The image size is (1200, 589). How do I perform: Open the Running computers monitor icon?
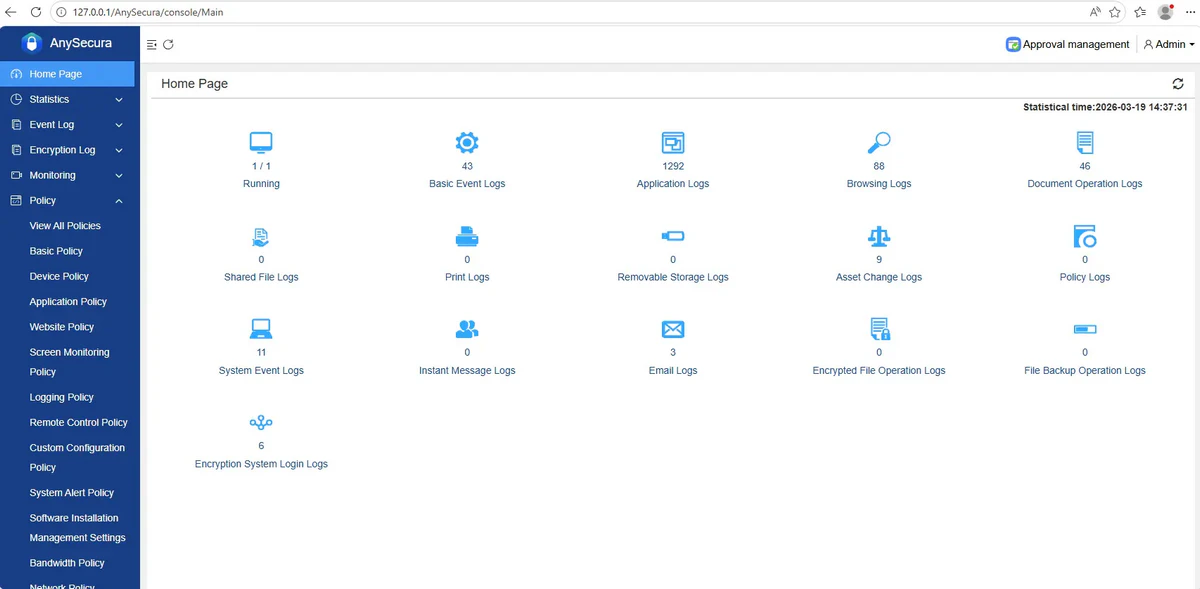click(x=261, y=142)
